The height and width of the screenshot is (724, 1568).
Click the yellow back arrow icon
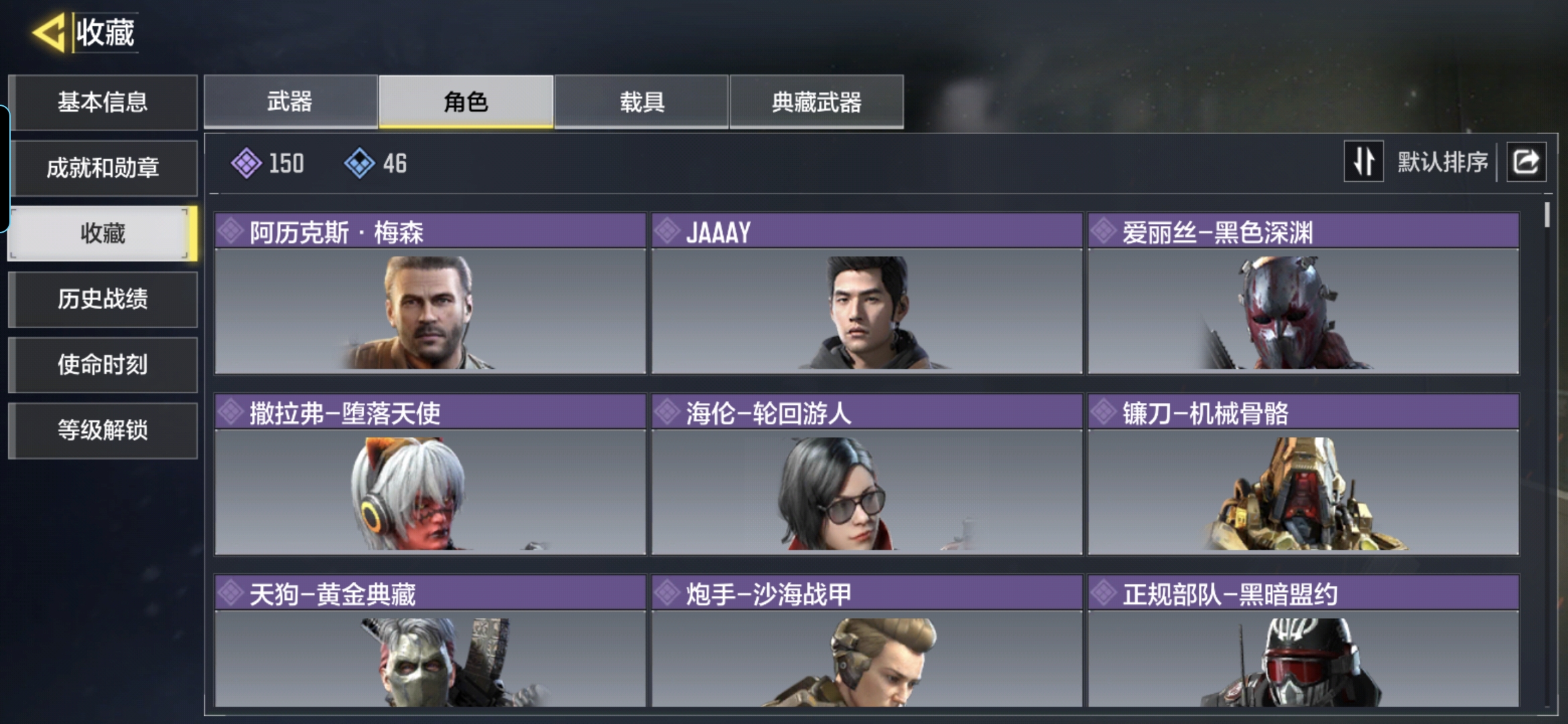pyautogui.click(x=48, y=32)
